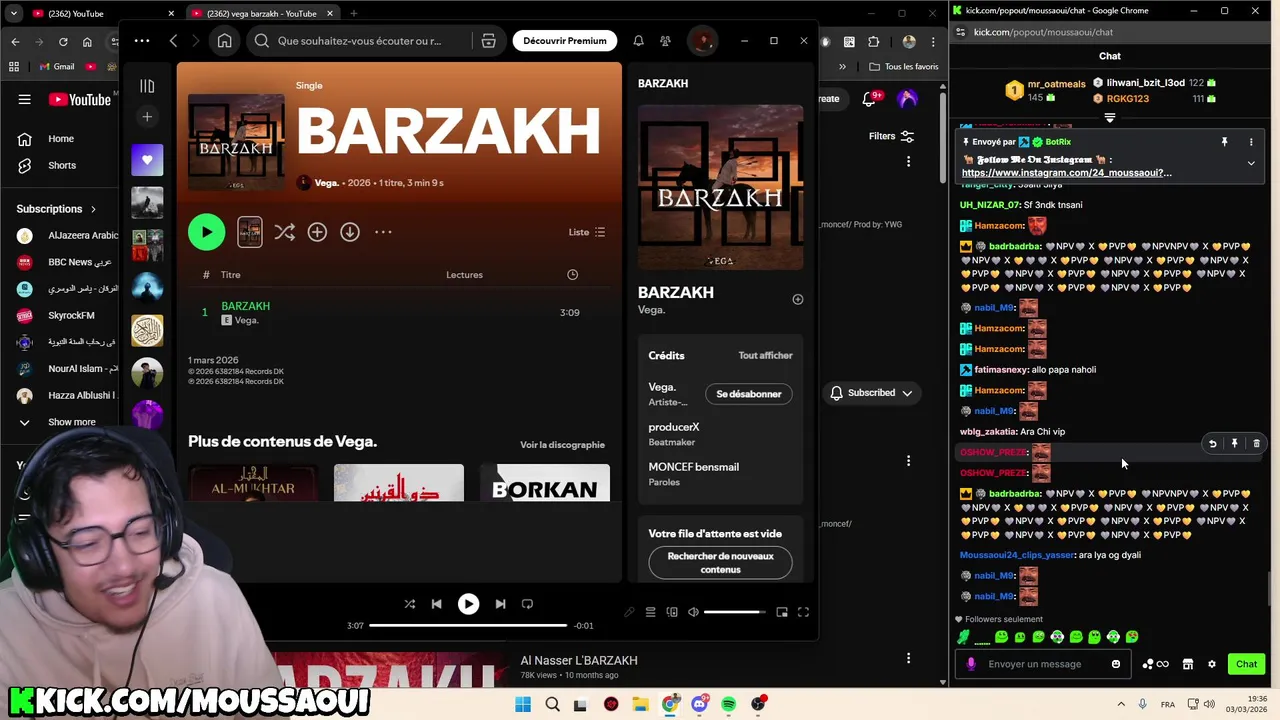
Task: Open Spotify from Windows taskbar
Action: [x=728, y=704]
